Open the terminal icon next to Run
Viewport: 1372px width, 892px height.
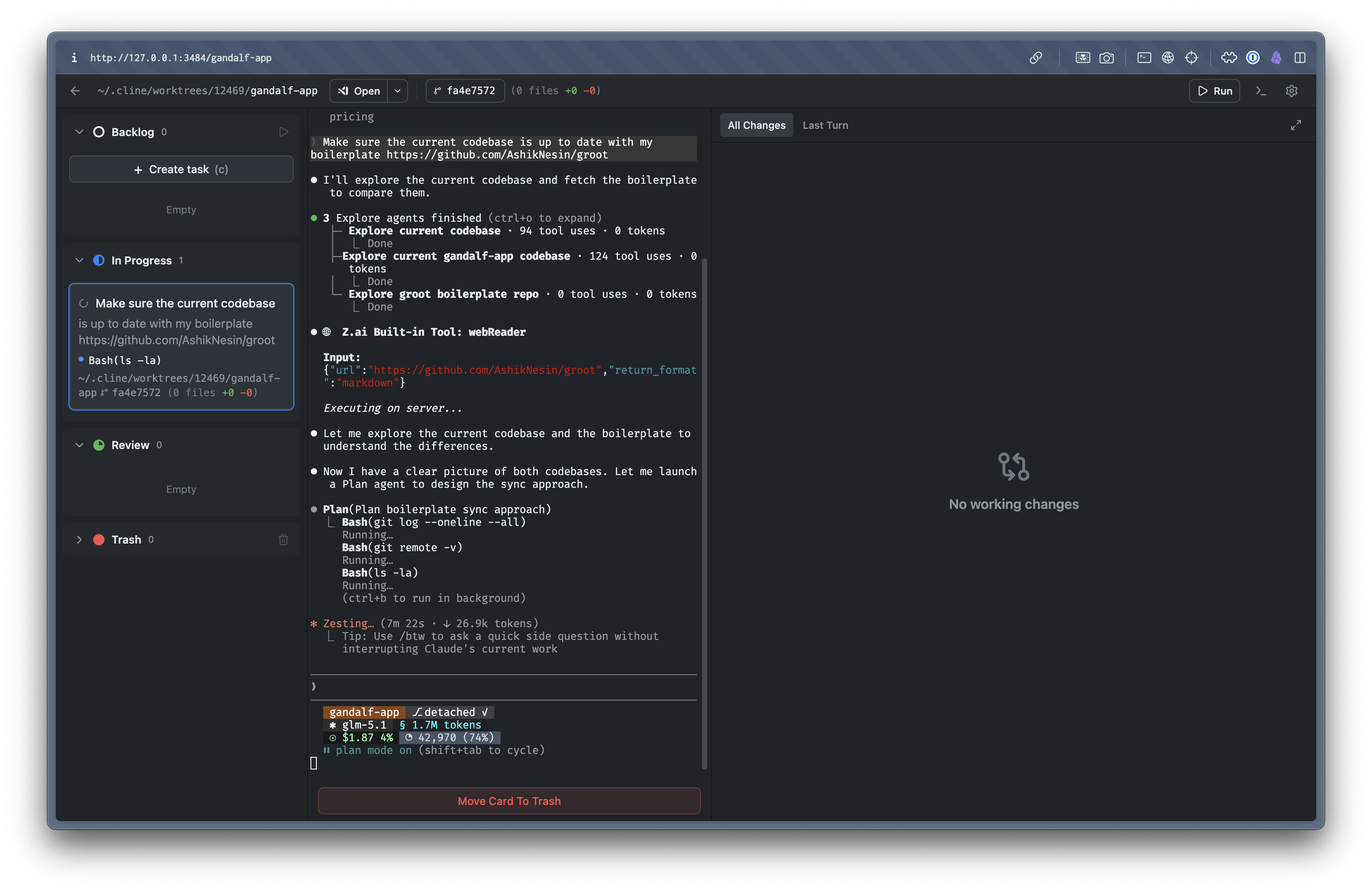pos(1261,91)
